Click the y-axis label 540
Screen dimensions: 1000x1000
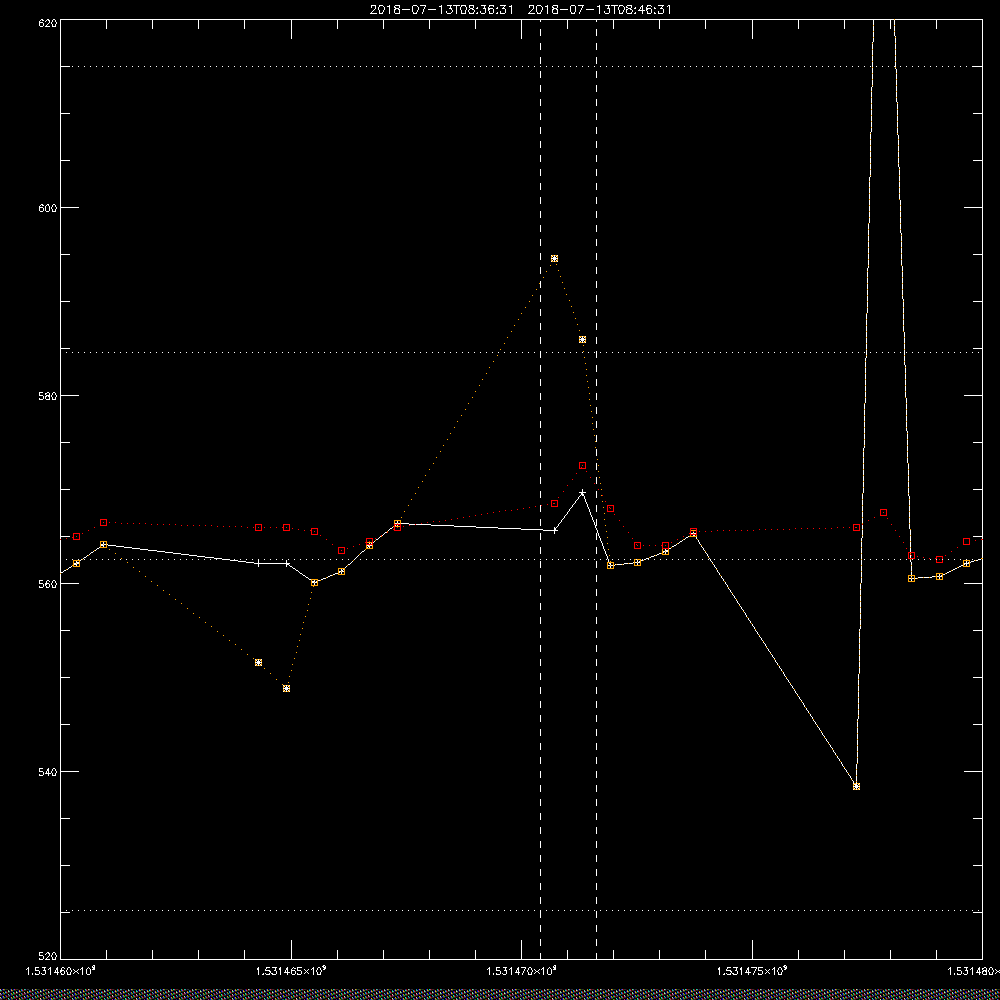pos(48,771)
